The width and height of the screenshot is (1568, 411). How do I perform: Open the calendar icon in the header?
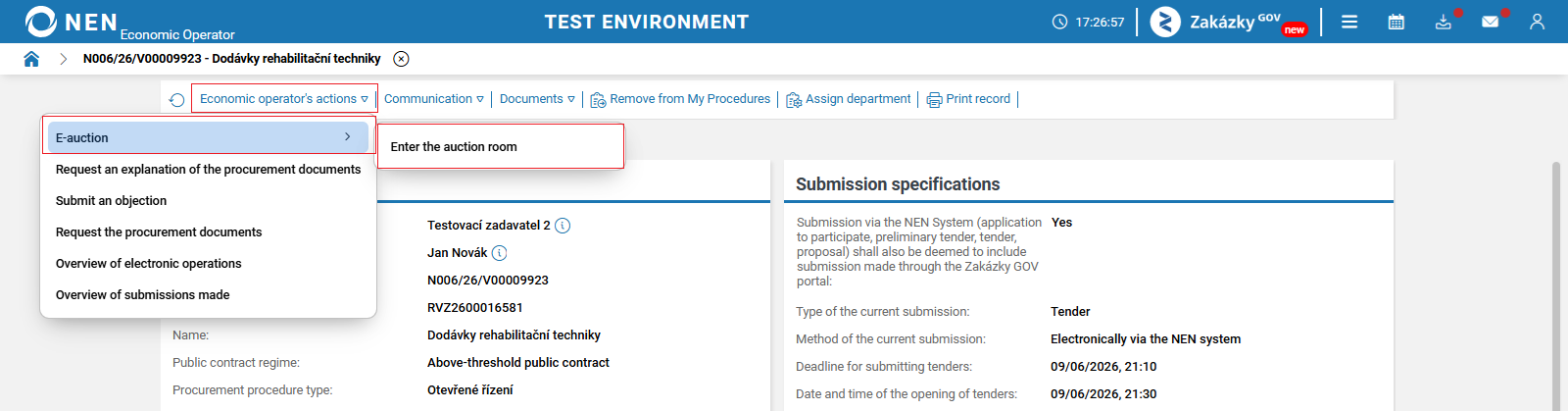pyautogui.click(x=1396, y=22)
